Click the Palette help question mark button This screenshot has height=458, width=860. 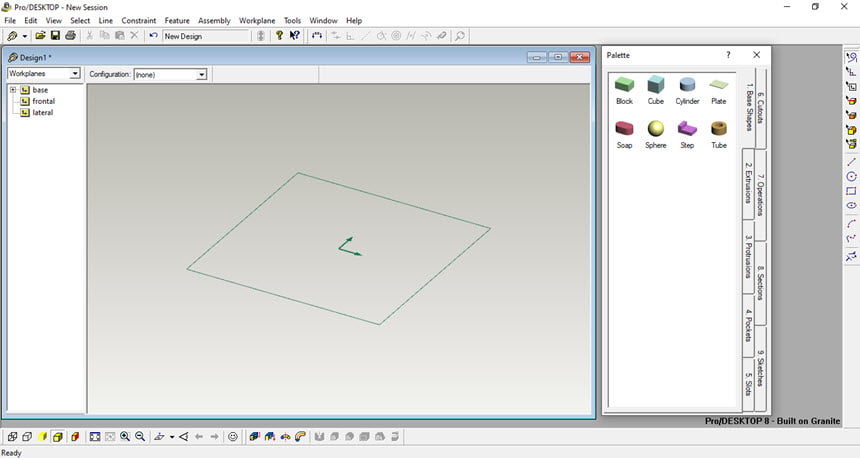pos(728,55)
